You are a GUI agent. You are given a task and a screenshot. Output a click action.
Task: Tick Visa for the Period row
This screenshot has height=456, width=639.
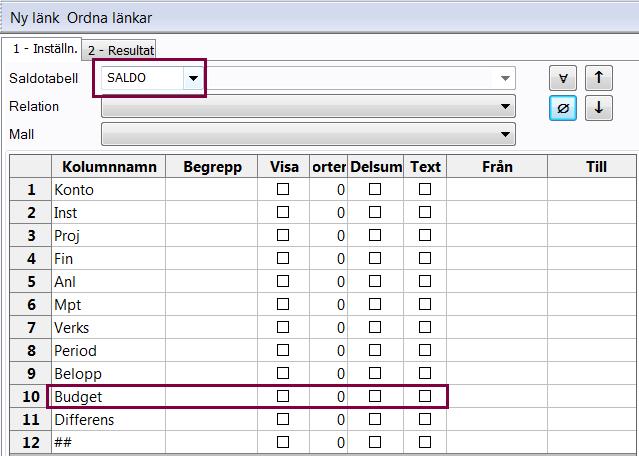(x=283, y=350)
